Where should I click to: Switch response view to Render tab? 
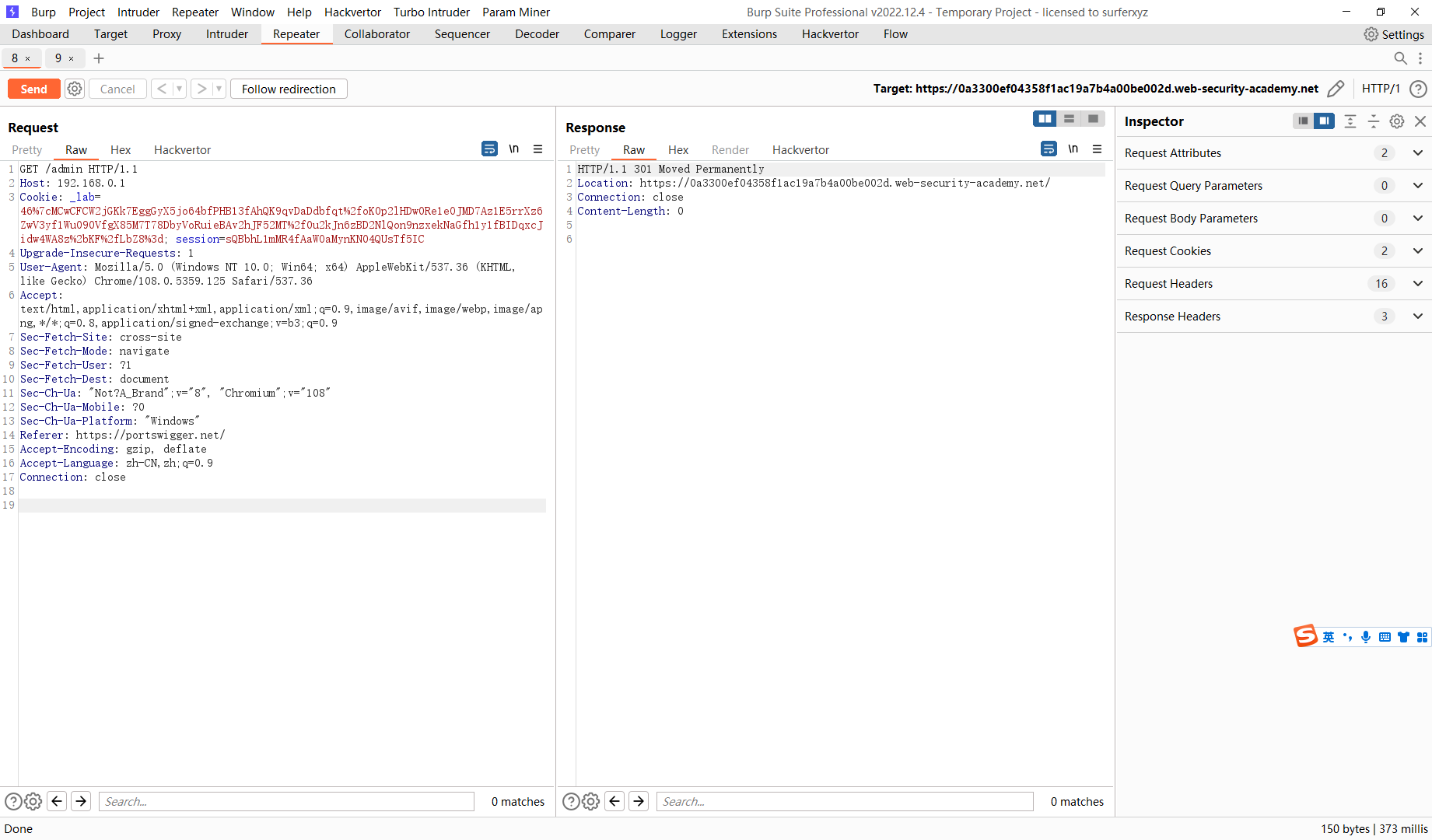click(730, 150)
